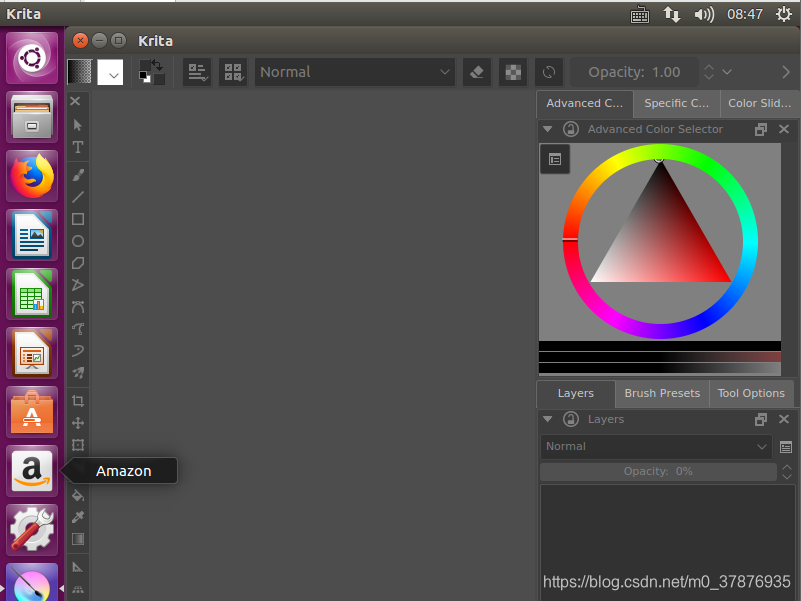This screenshot has height=601, width=801.
Task: Float the Advanced Color Selector docker
Action: (x=761, y=129)
